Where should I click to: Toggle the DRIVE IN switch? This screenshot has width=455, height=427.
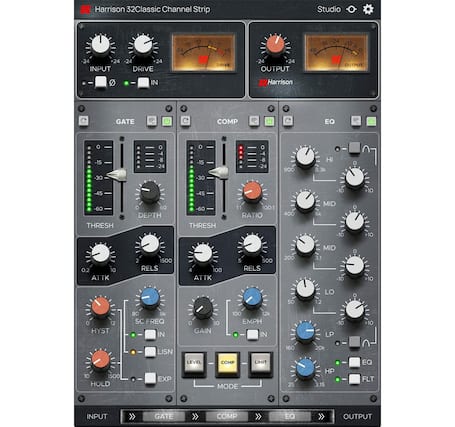click(x=143, y=83)
